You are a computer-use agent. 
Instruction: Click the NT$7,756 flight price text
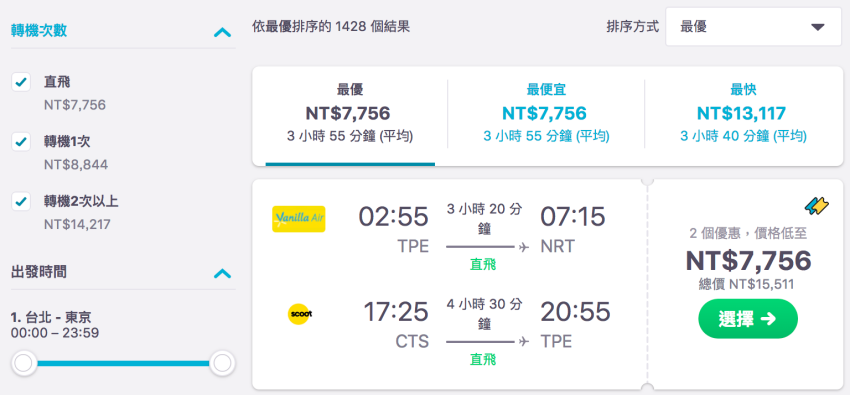point(748,261)
